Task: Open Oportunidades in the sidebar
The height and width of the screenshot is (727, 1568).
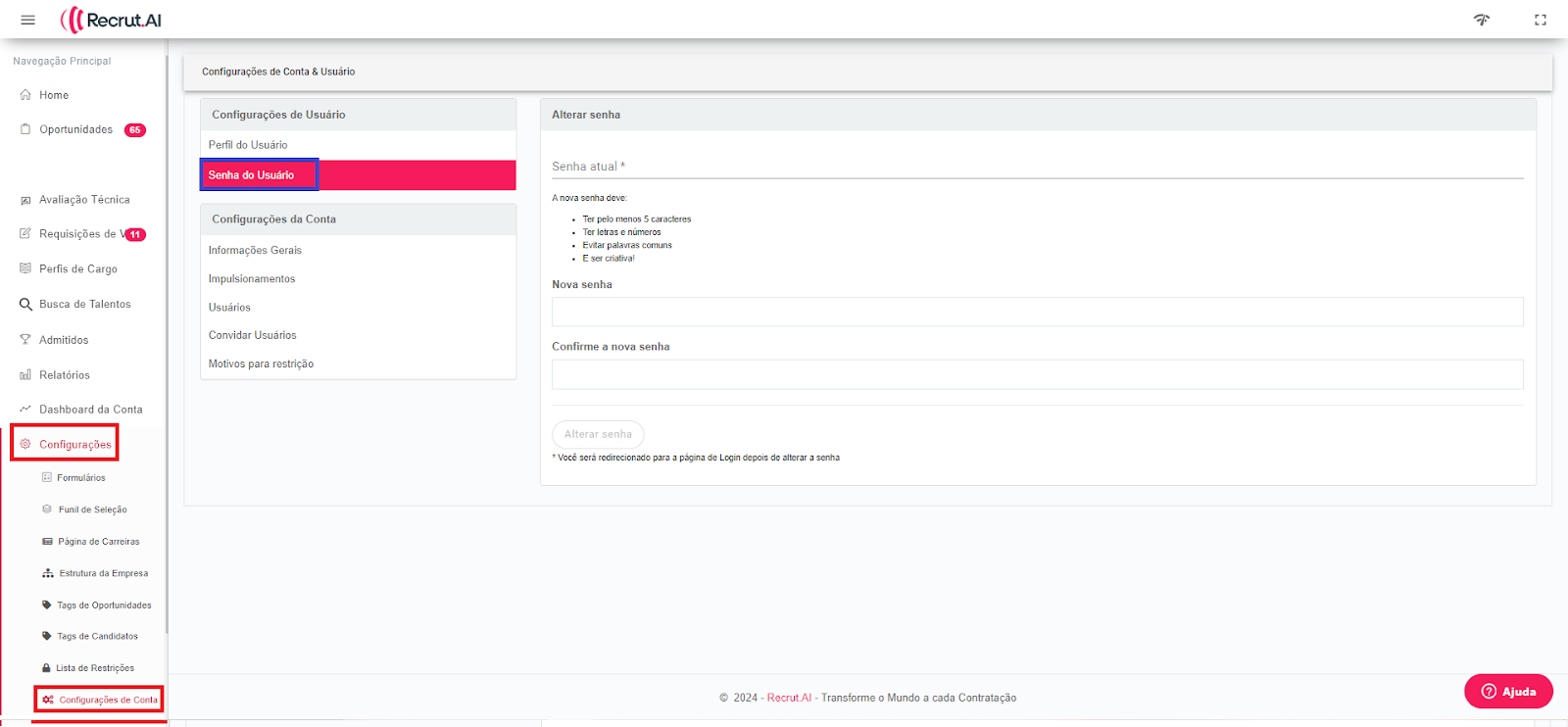Action: 75,129
